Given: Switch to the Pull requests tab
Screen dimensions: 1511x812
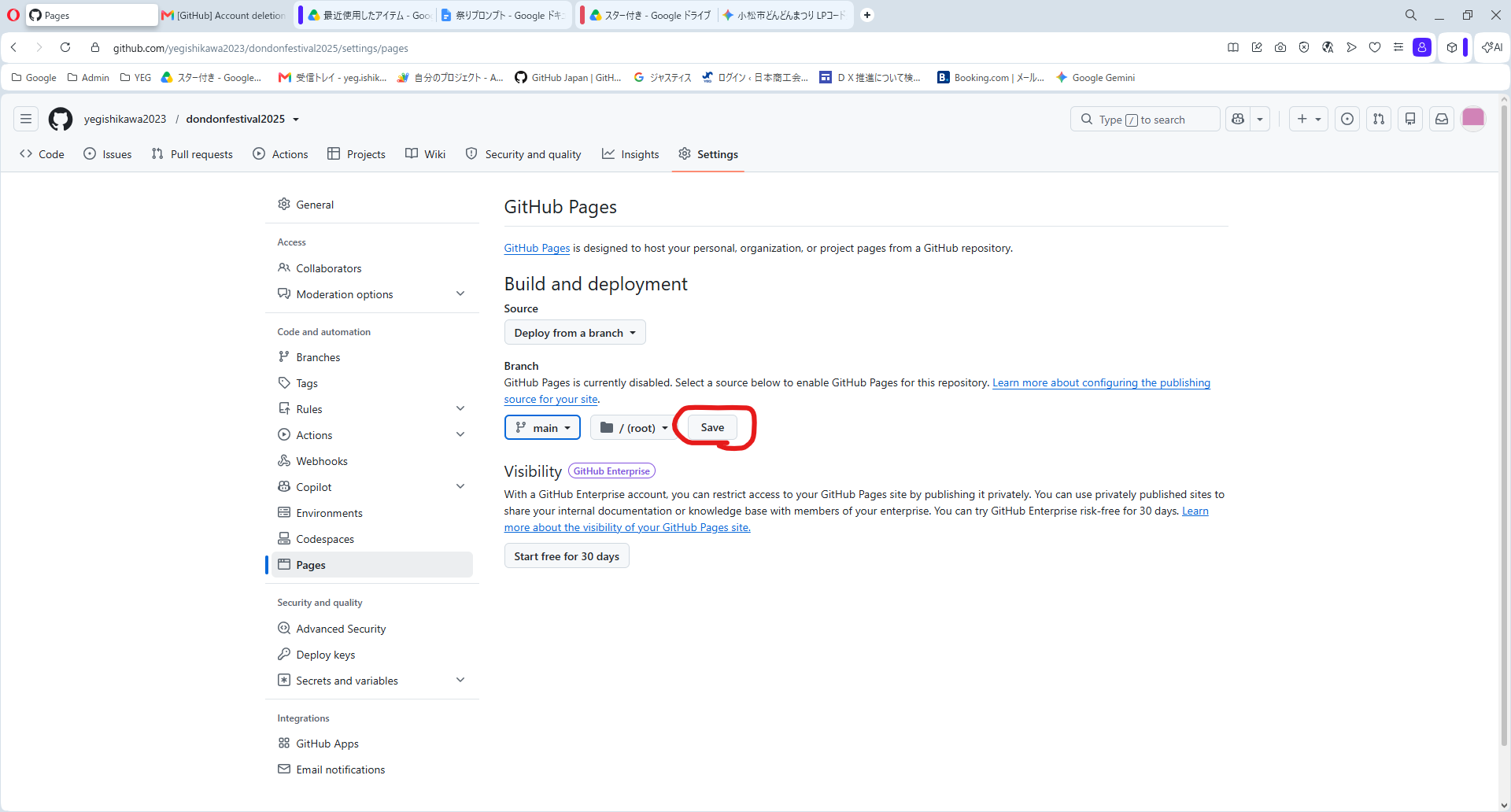Looking at the screenshot, I should (192, 154).
